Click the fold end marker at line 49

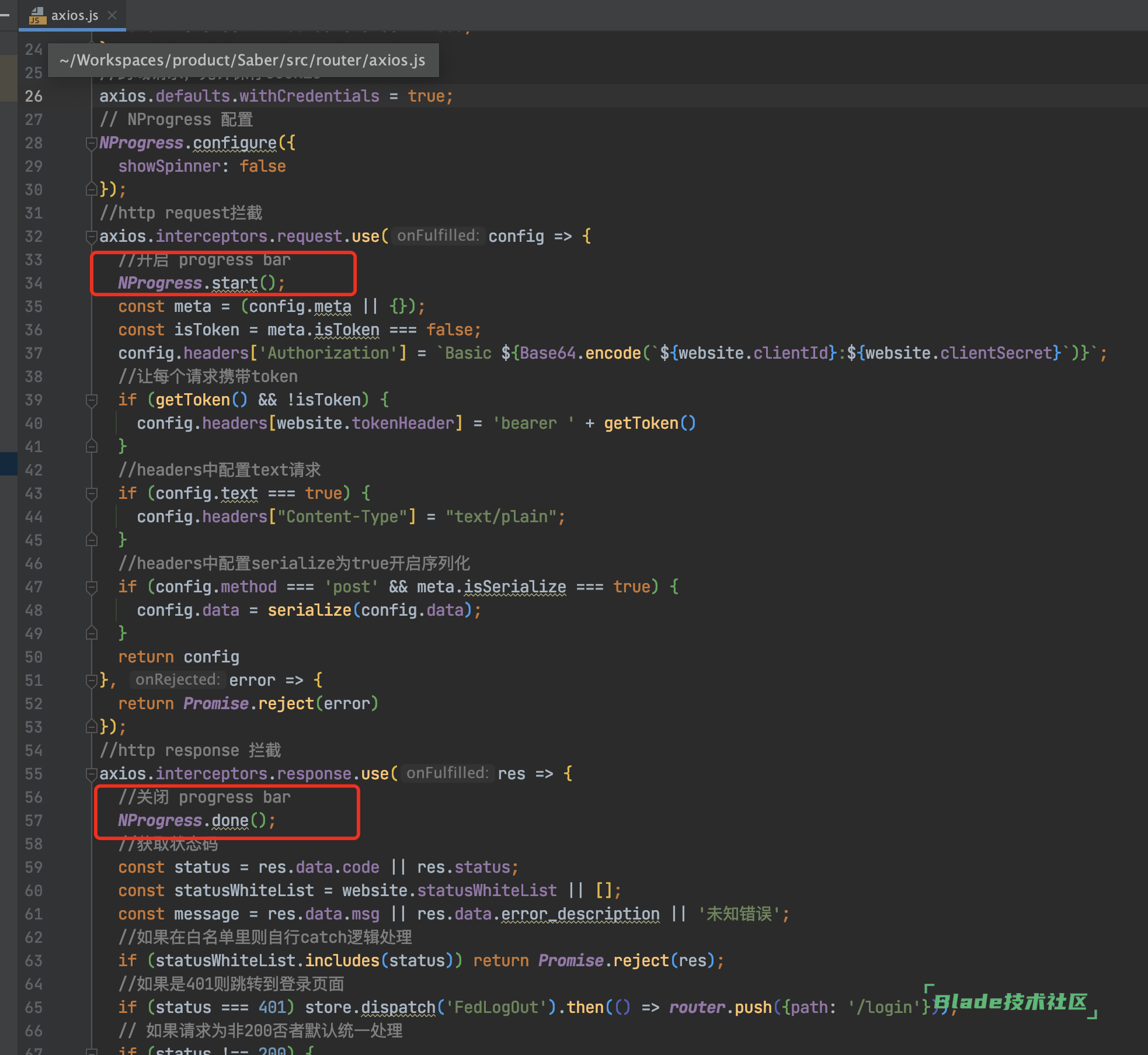pos(91,633)
